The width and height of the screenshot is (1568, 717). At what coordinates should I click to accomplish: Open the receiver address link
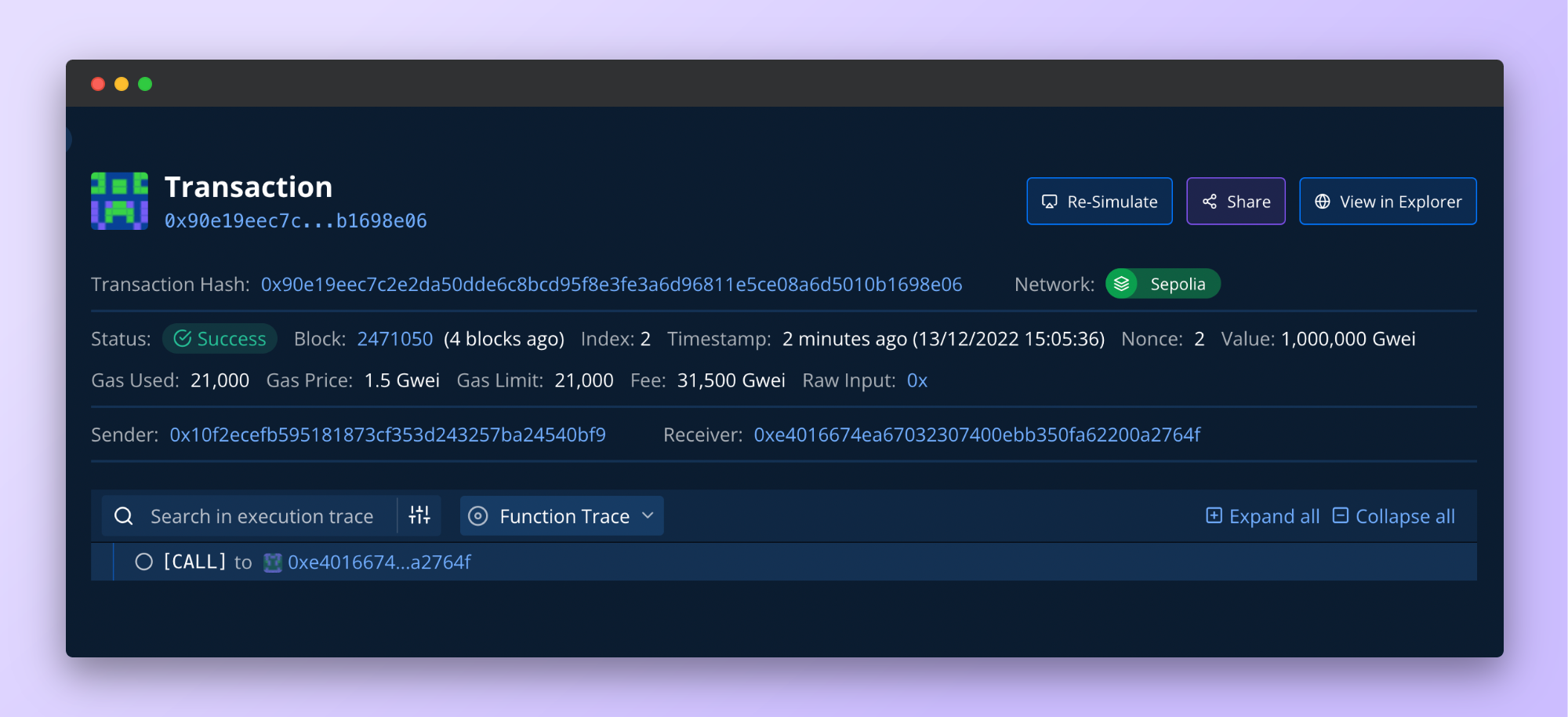977,435
